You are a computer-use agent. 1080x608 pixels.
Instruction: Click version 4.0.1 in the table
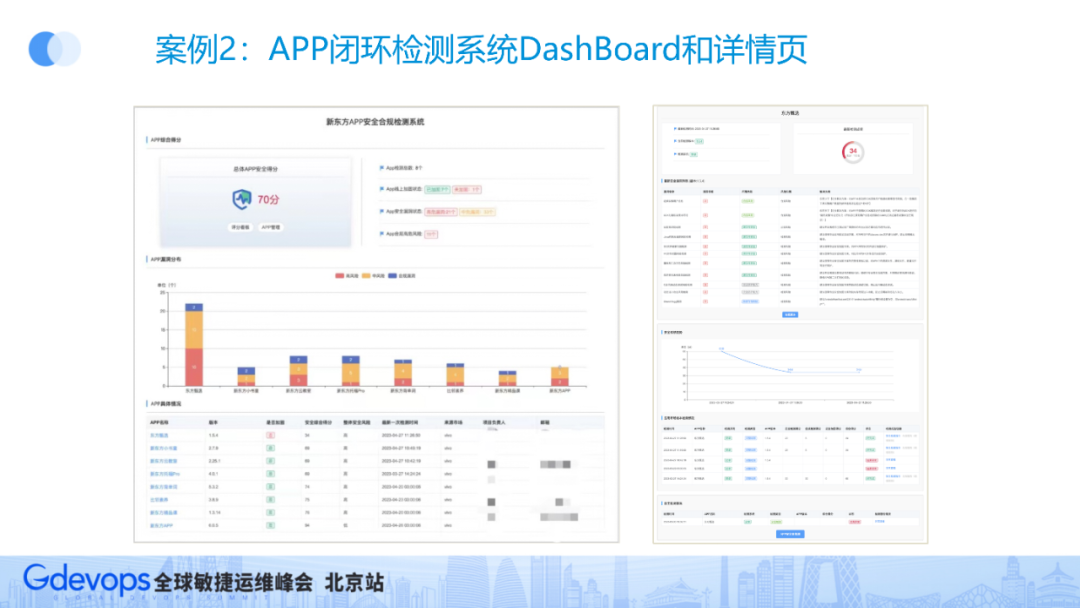point(214,474)
